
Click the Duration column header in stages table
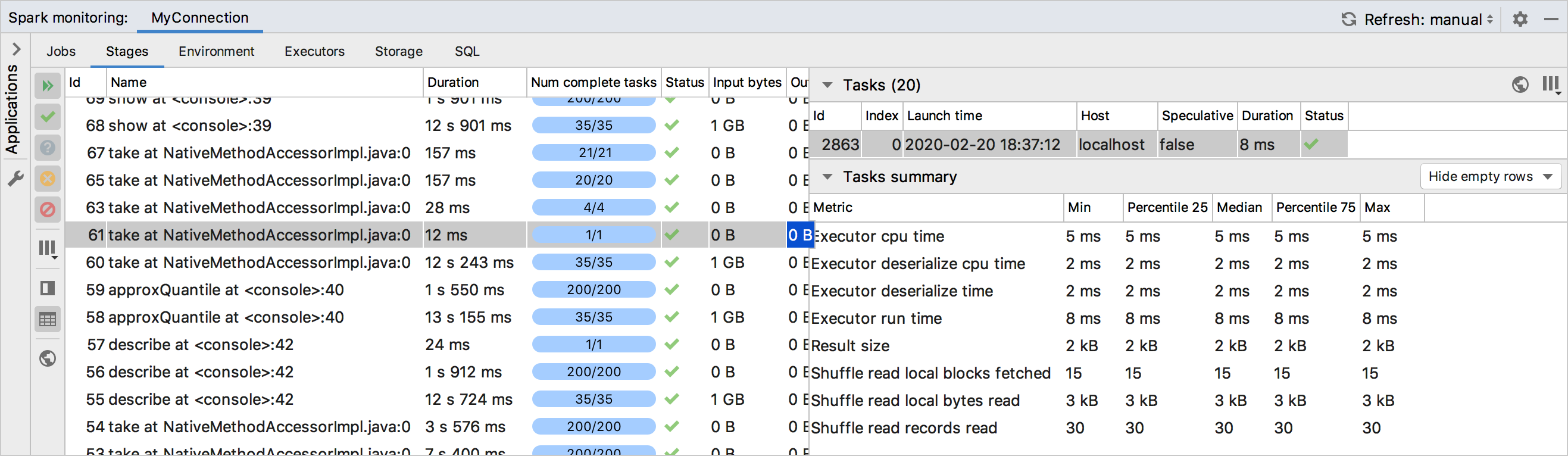[x=453, y=82]
